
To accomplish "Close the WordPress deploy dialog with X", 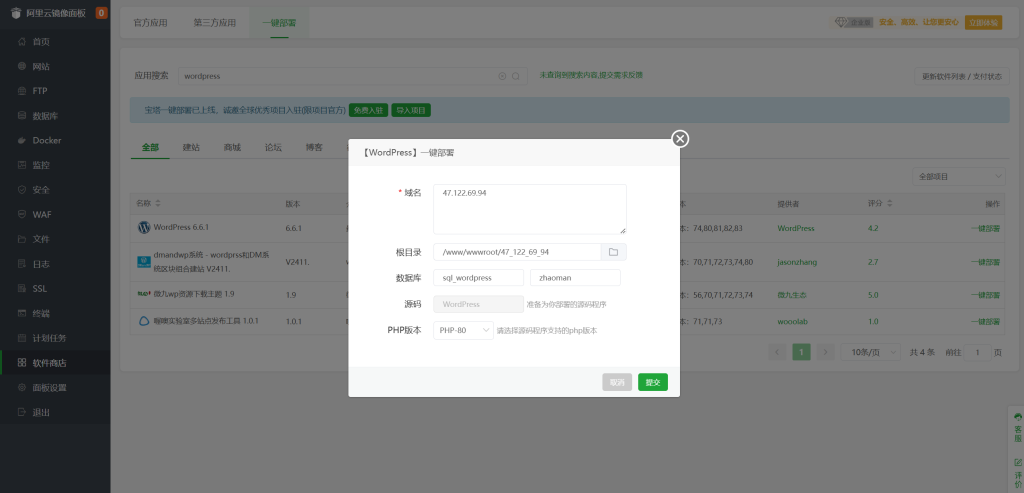I will [680, 138].
